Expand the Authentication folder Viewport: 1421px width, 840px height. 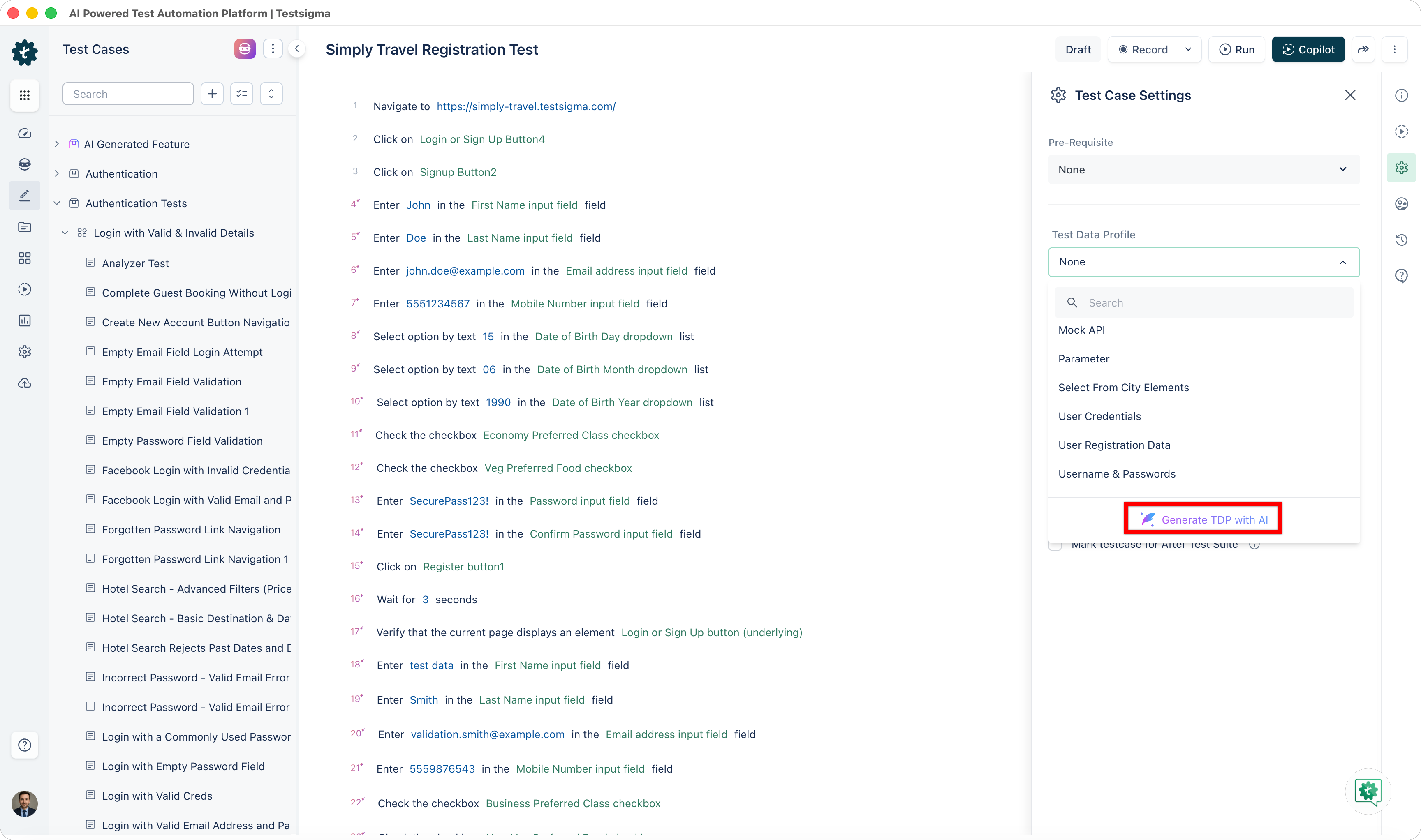click(57, 174)
